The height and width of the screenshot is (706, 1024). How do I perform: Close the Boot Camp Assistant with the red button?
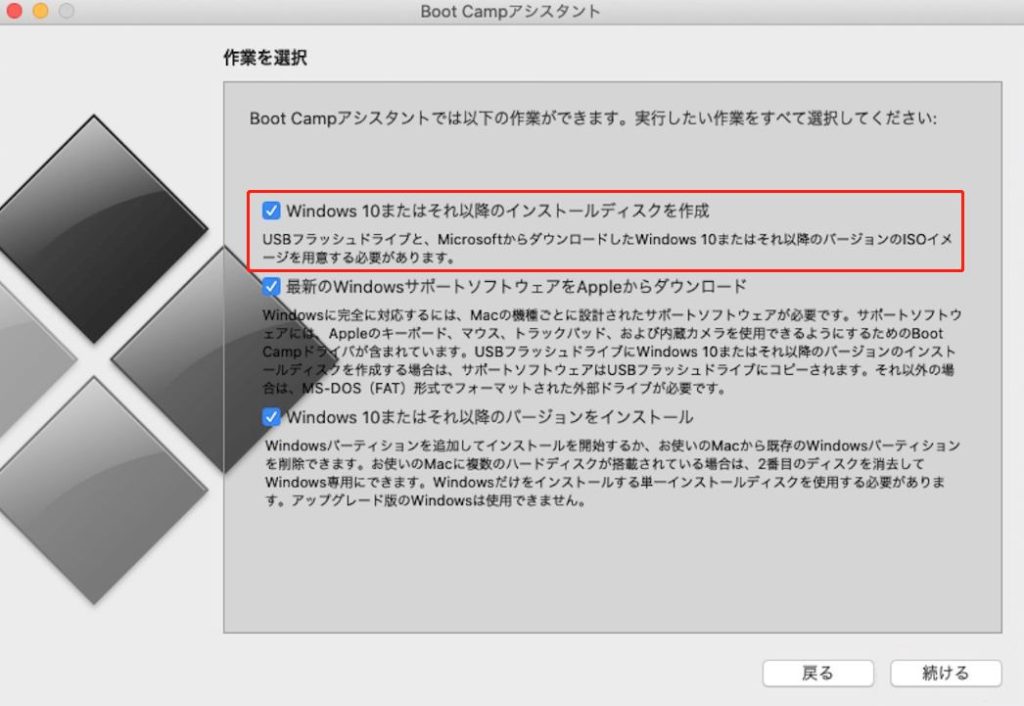pos(14,12)
